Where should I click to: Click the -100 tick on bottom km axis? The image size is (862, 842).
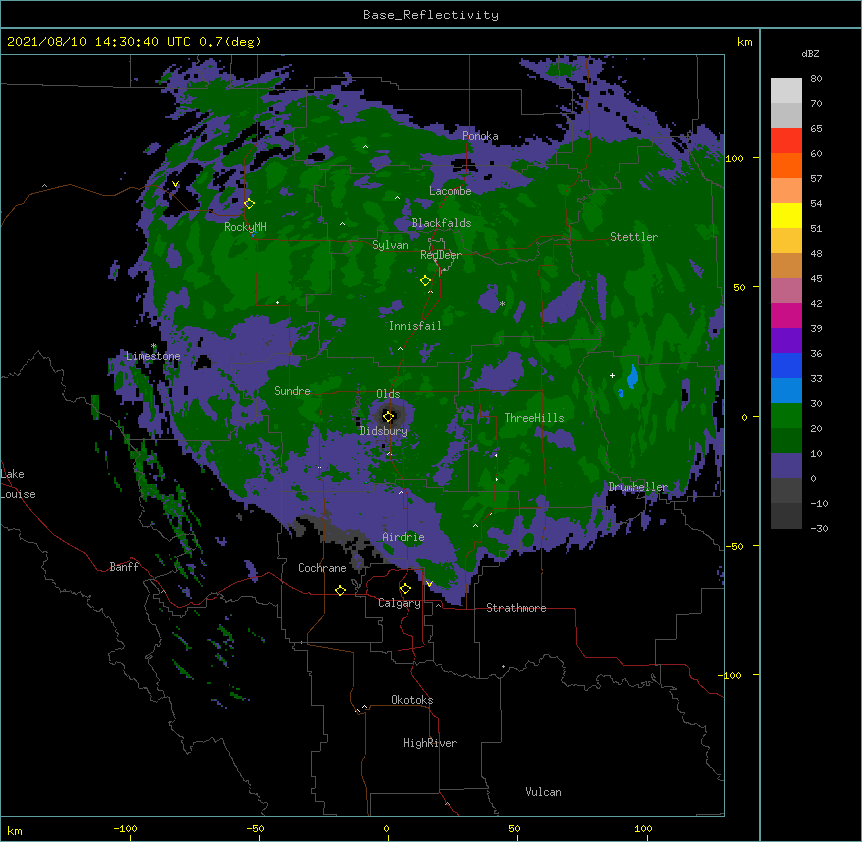tap(125, 828)
